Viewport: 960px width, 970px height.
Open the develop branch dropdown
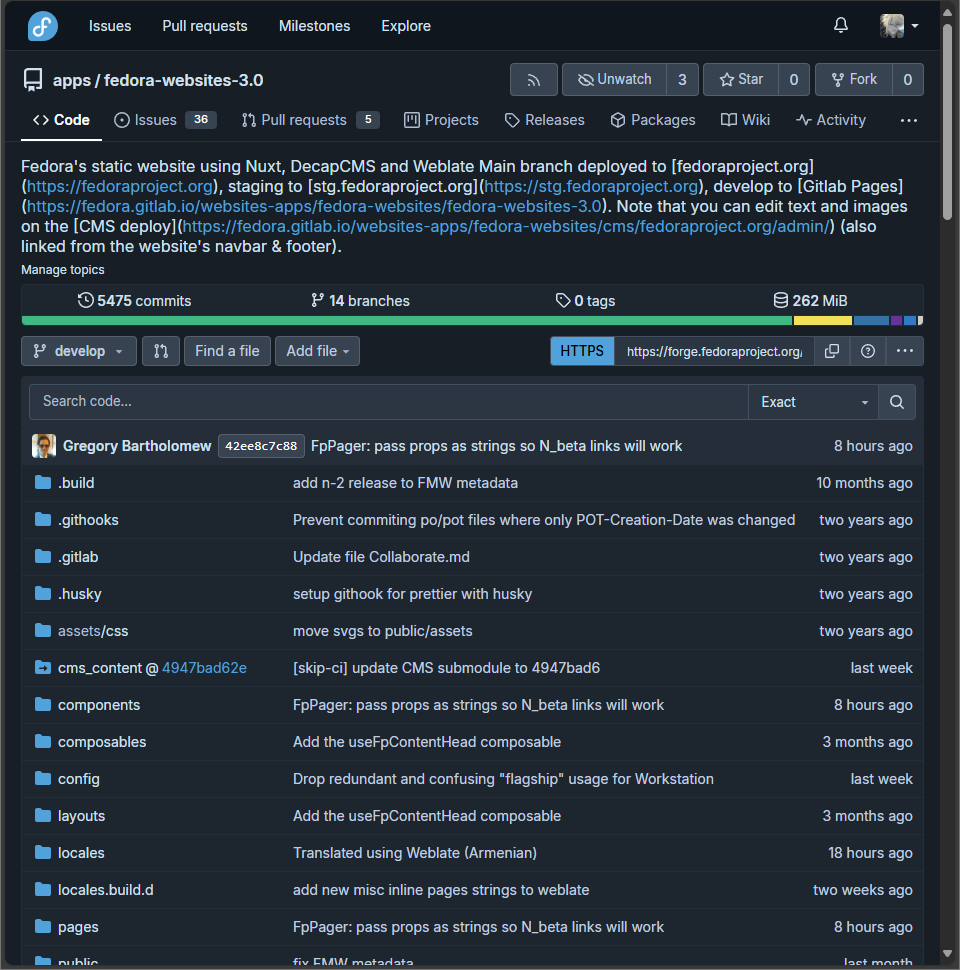point(78,351)
